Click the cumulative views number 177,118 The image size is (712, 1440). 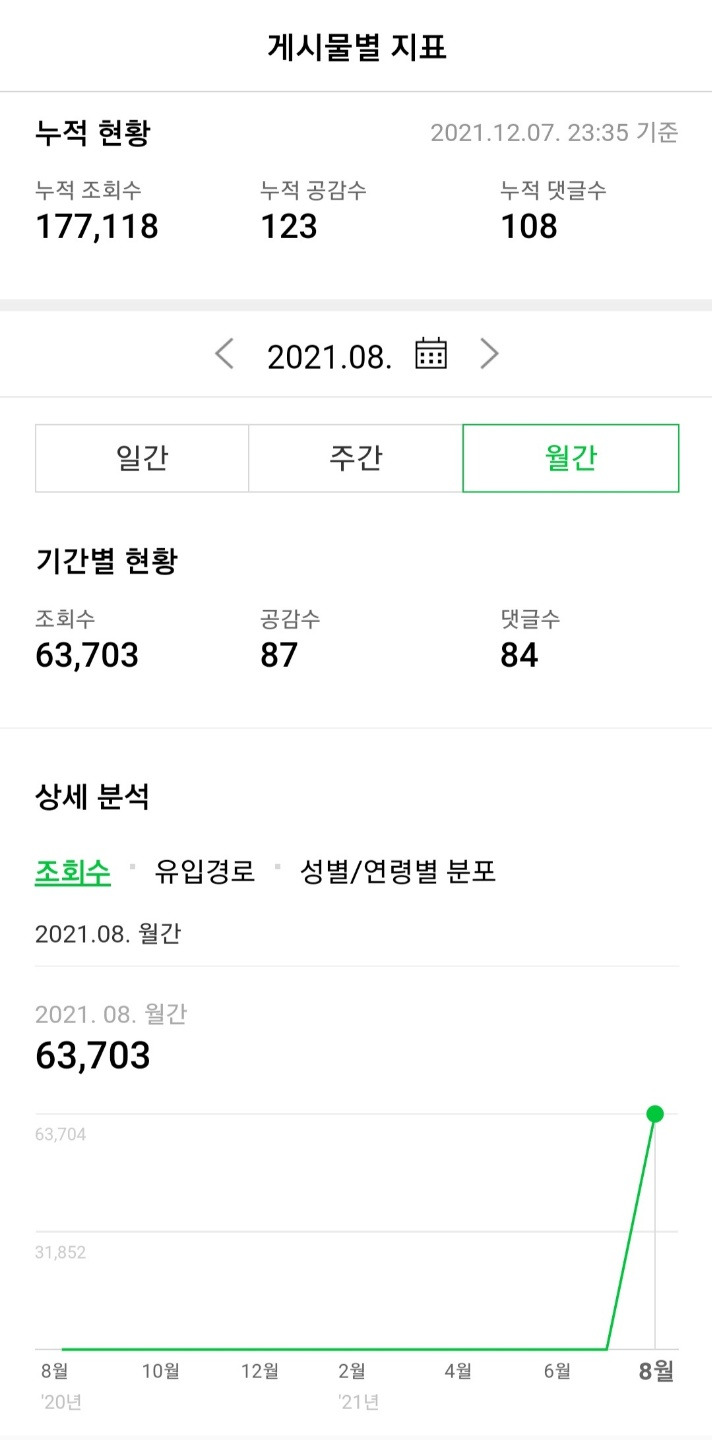pyautogui.click(x=97, y=226)
